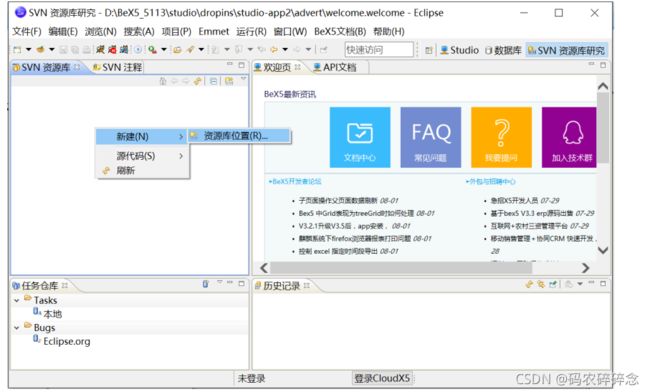The width and height of the screenshot is (650, 392).
Task: Click into the 快速访问 quick access field
Action: (379, 50)
